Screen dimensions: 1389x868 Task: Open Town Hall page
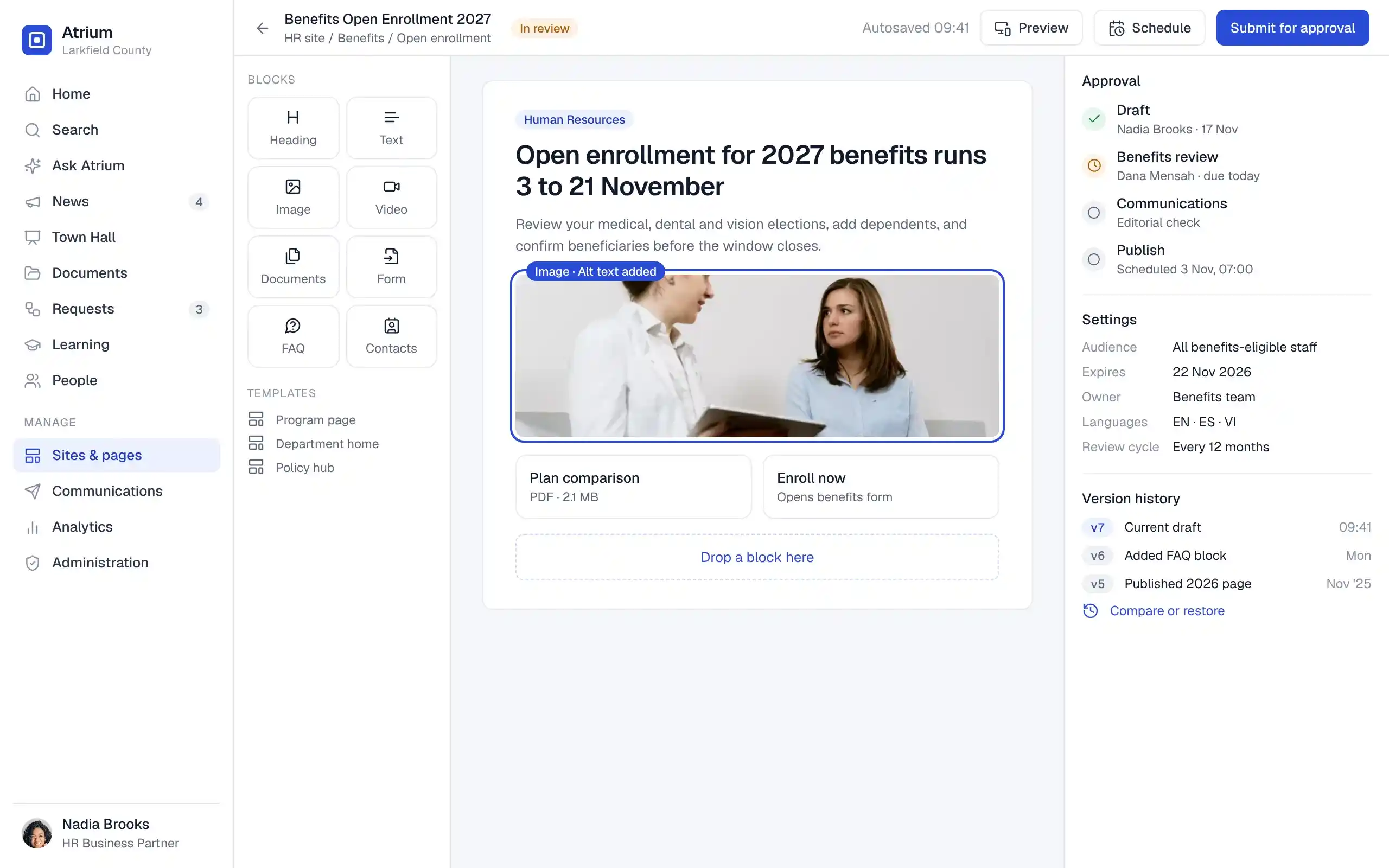coord(117,237)
